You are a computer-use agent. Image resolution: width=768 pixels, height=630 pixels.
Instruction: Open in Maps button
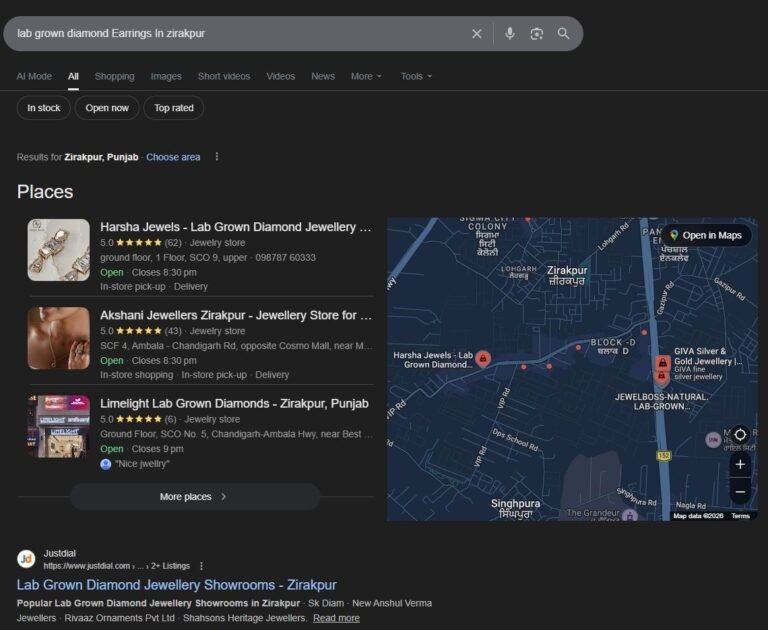coord(706,235)
